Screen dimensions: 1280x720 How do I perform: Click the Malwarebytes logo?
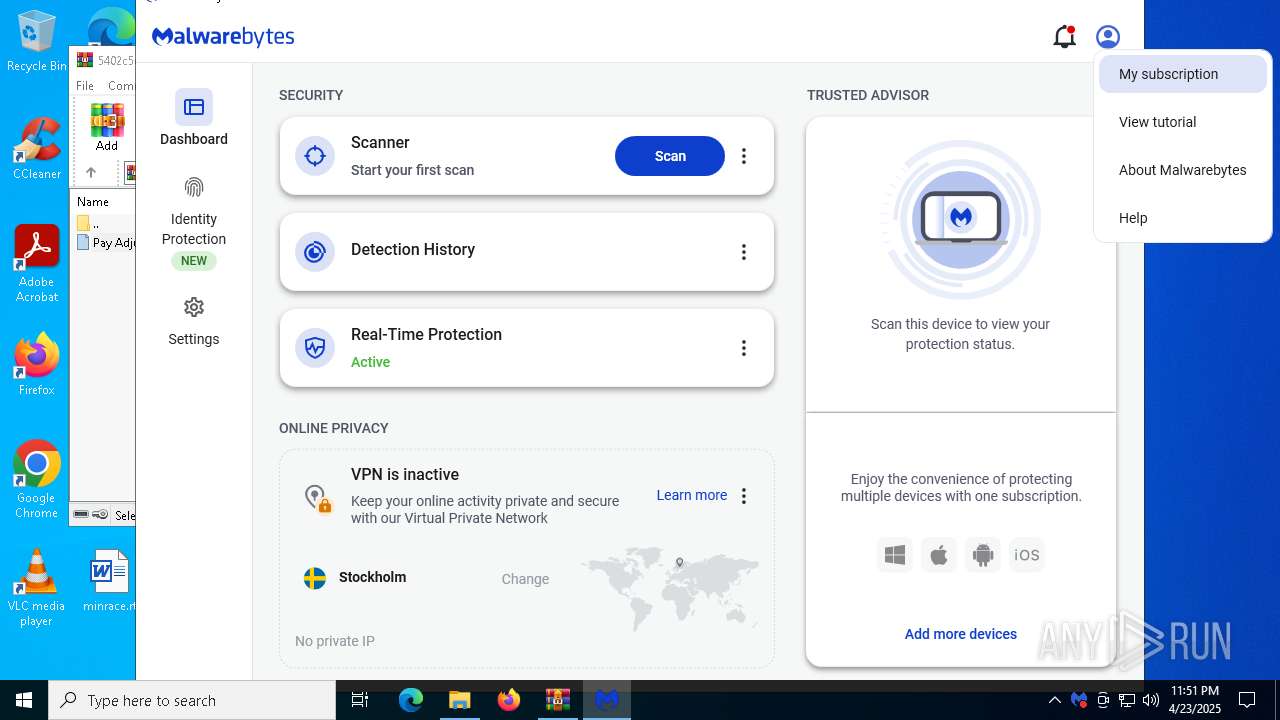point(223,37)
